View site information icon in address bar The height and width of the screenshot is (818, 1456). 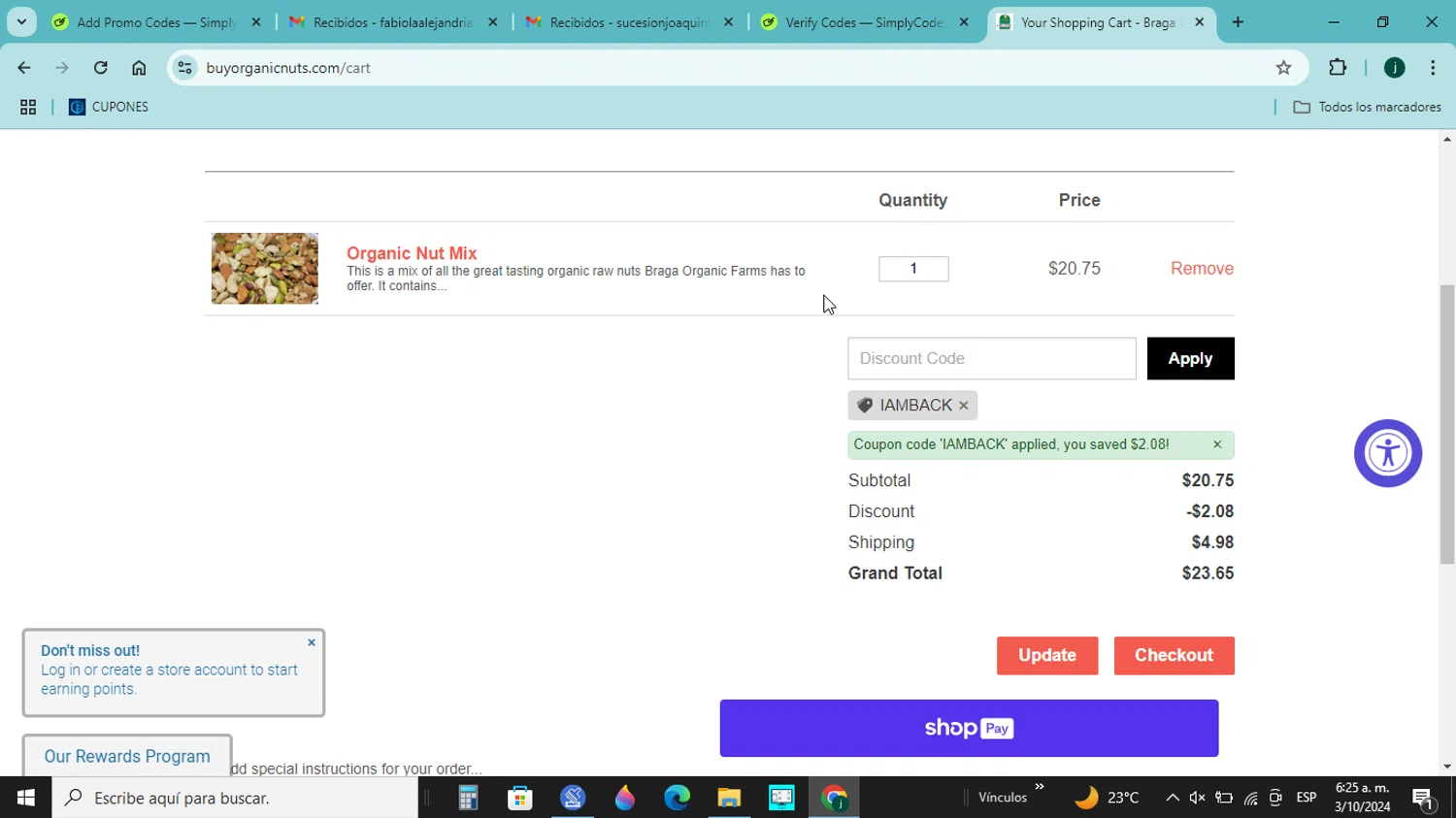(185, 68)
